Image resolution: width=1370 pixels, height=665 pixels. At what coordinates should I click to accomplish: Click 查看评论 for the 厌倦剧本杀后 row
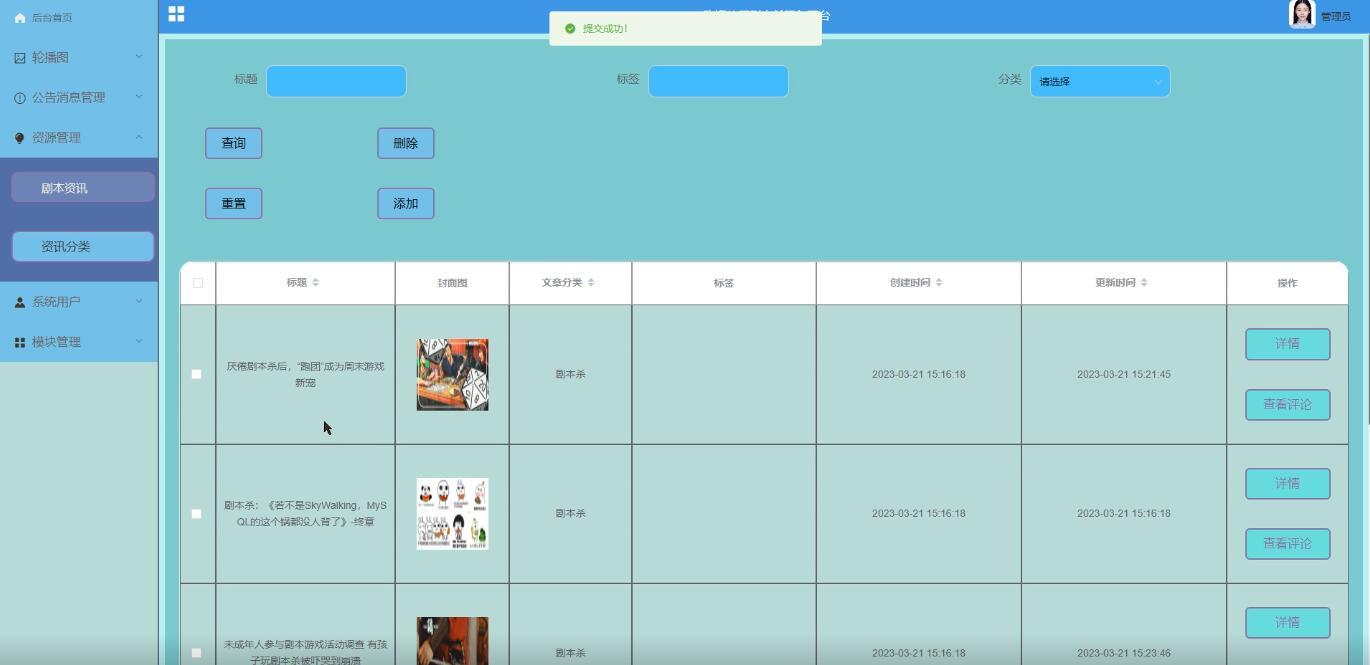click(x=1288, y=404)
